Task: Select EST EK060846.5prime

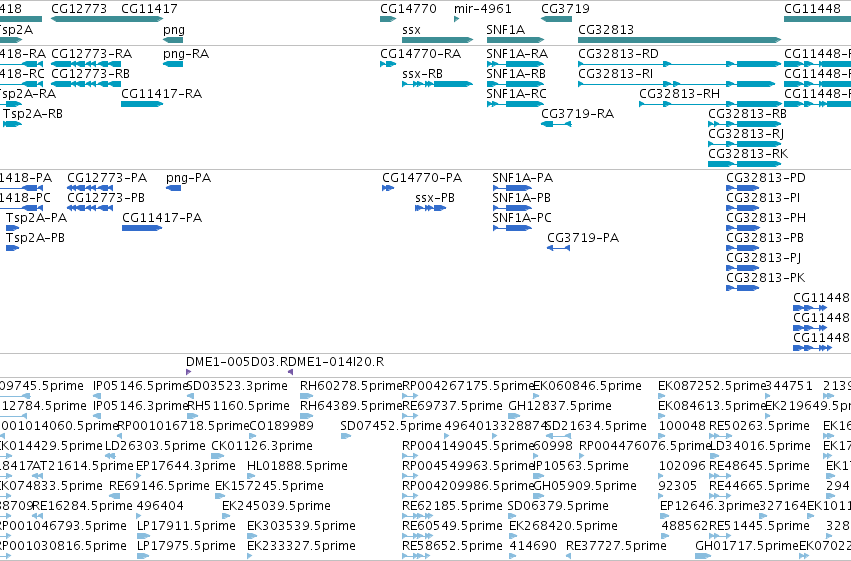Action: tap(536, 396)
